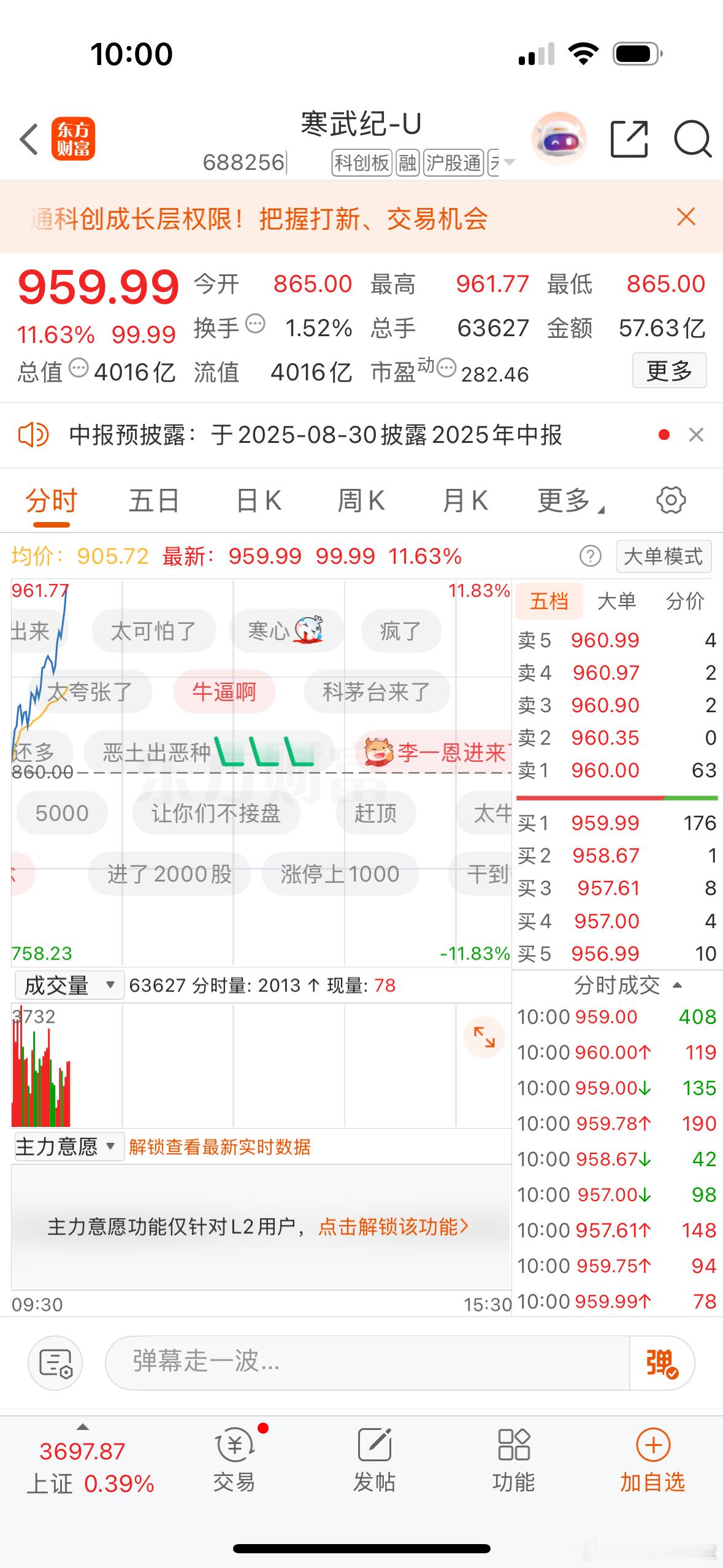Tap 点击解锁该功能 link
This screenshot has height=1568, width=723.
click(393, 1227)
